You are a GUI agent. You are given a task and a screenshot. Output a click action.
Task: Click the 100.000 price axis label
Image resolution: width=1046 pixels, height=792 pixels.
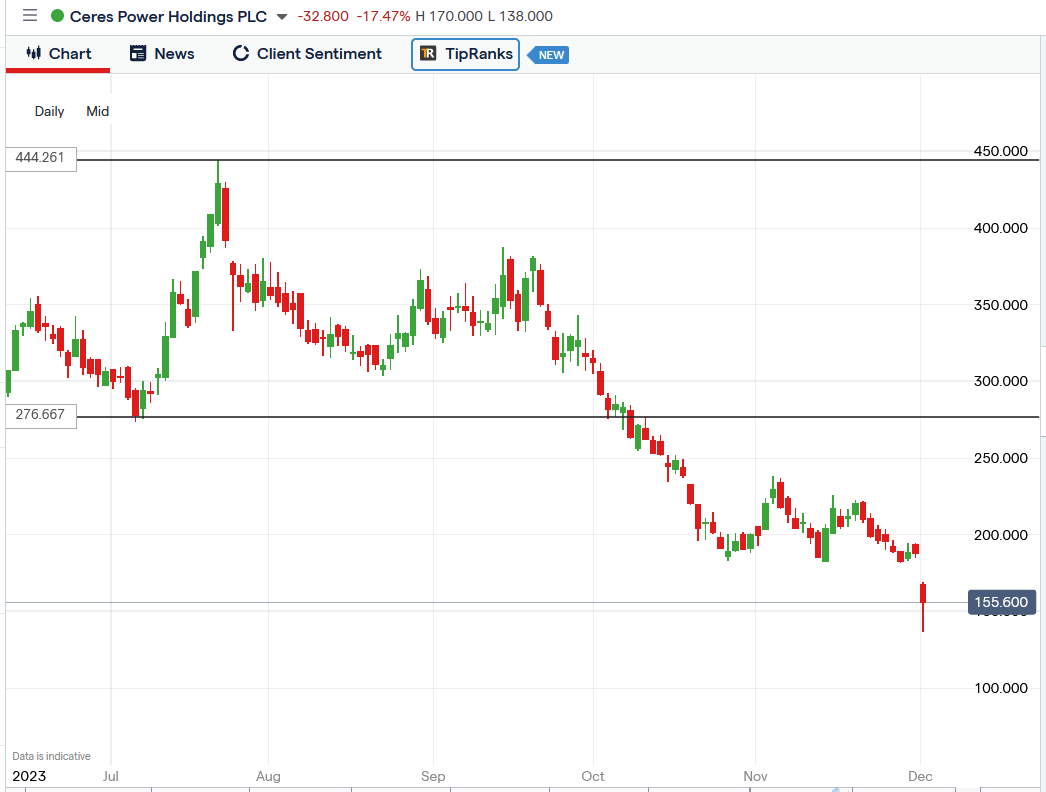click(x=1001, y=688)
